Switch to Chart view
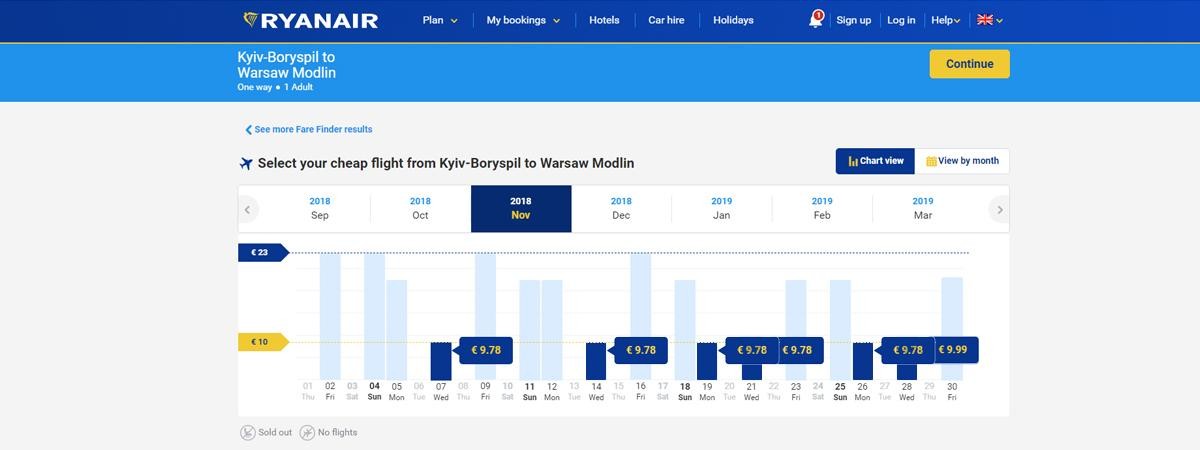Viewport: 1200px width, 450px height. click(875, 161)
